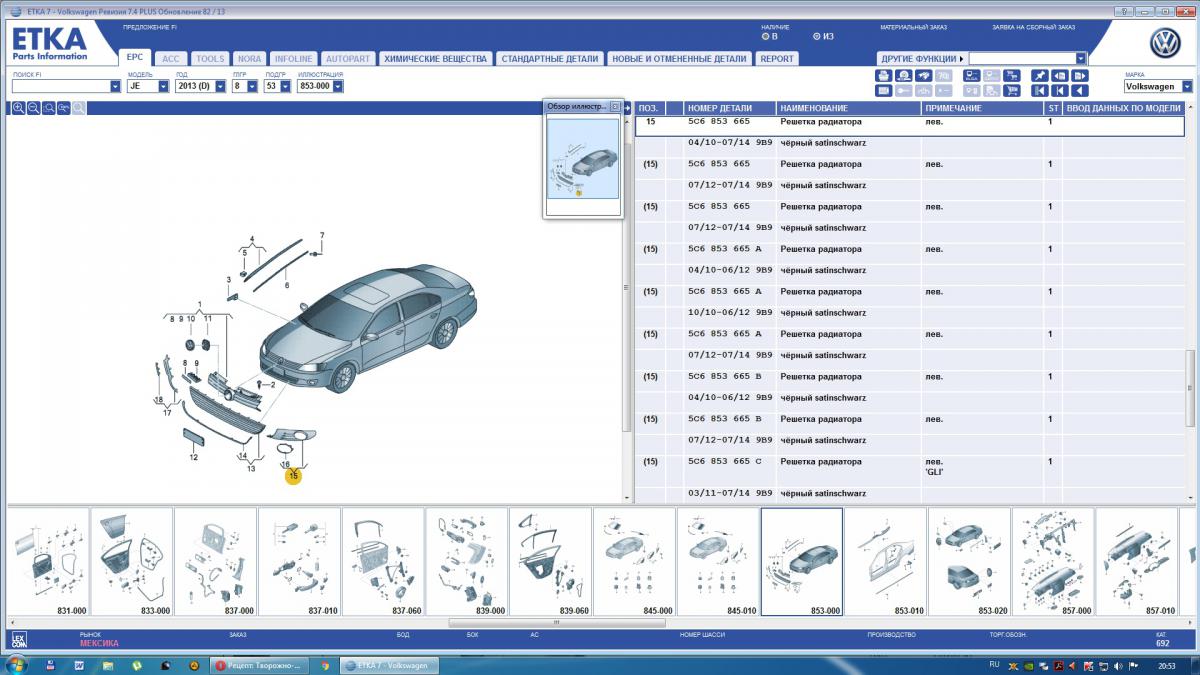This screenshot has width=1200, height=675.
Task: Click the Примечание column header
Action: point(982,108)
